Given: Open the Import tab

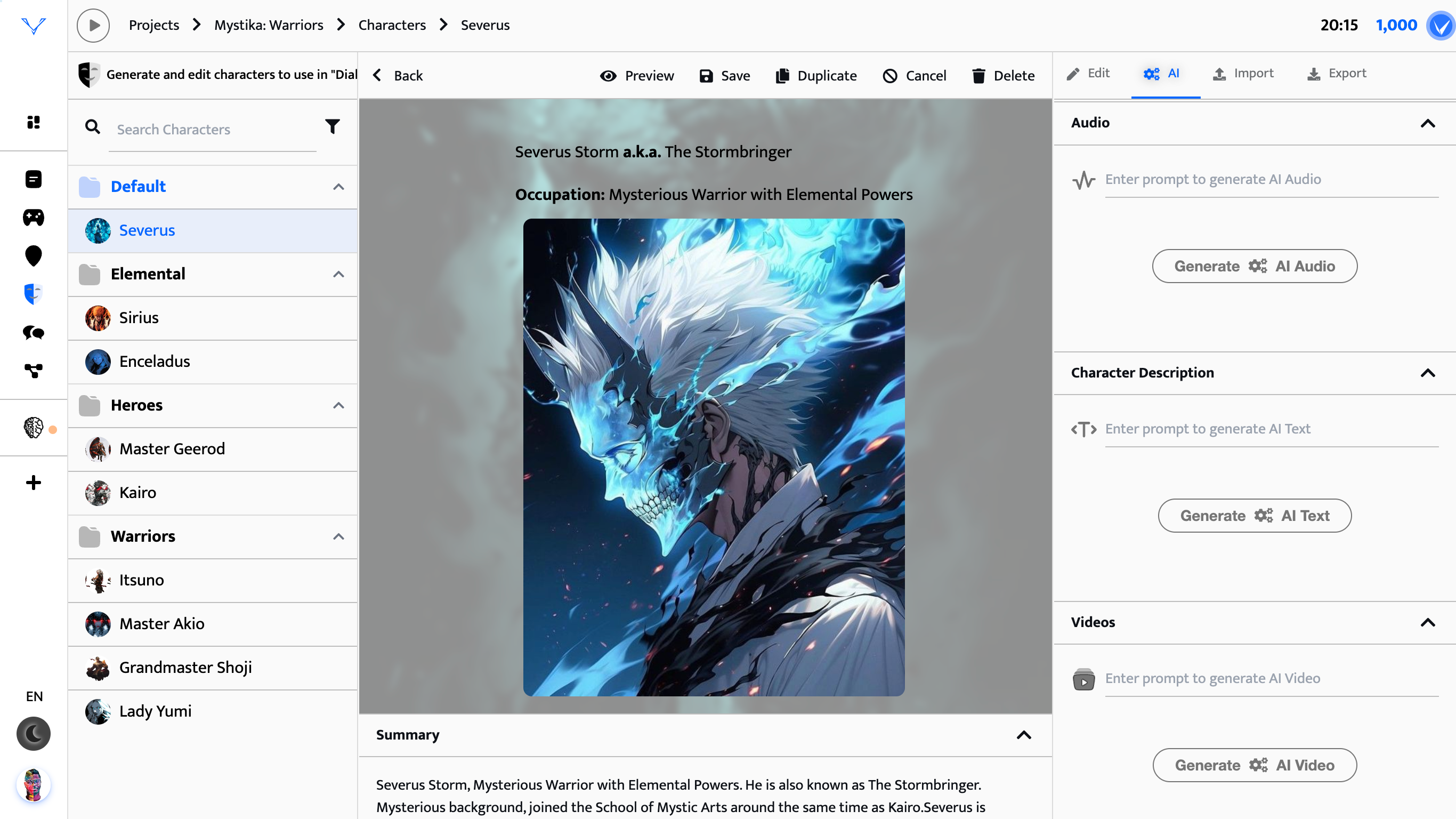Looking at the screenshot, I should (x=1243, y=74).
